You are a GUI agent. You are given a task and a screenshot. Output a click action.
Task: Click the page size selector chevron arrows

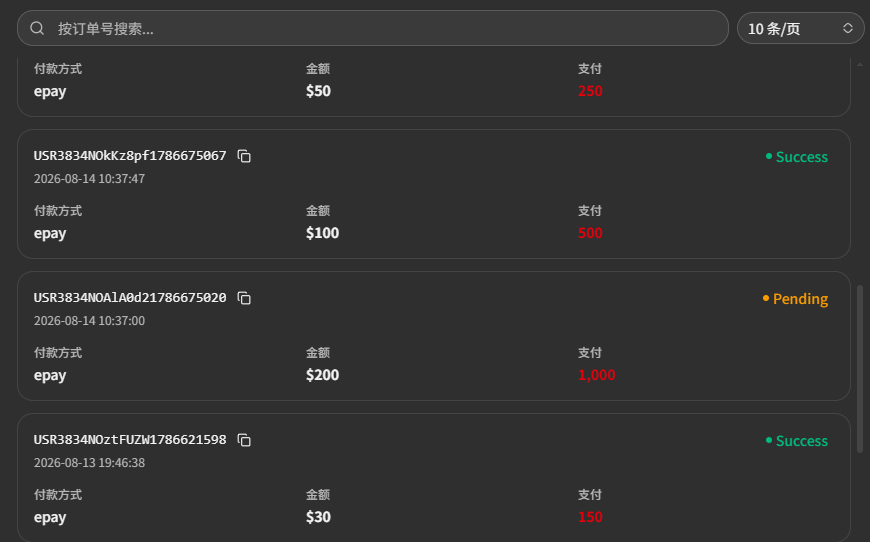click(847, 28)
